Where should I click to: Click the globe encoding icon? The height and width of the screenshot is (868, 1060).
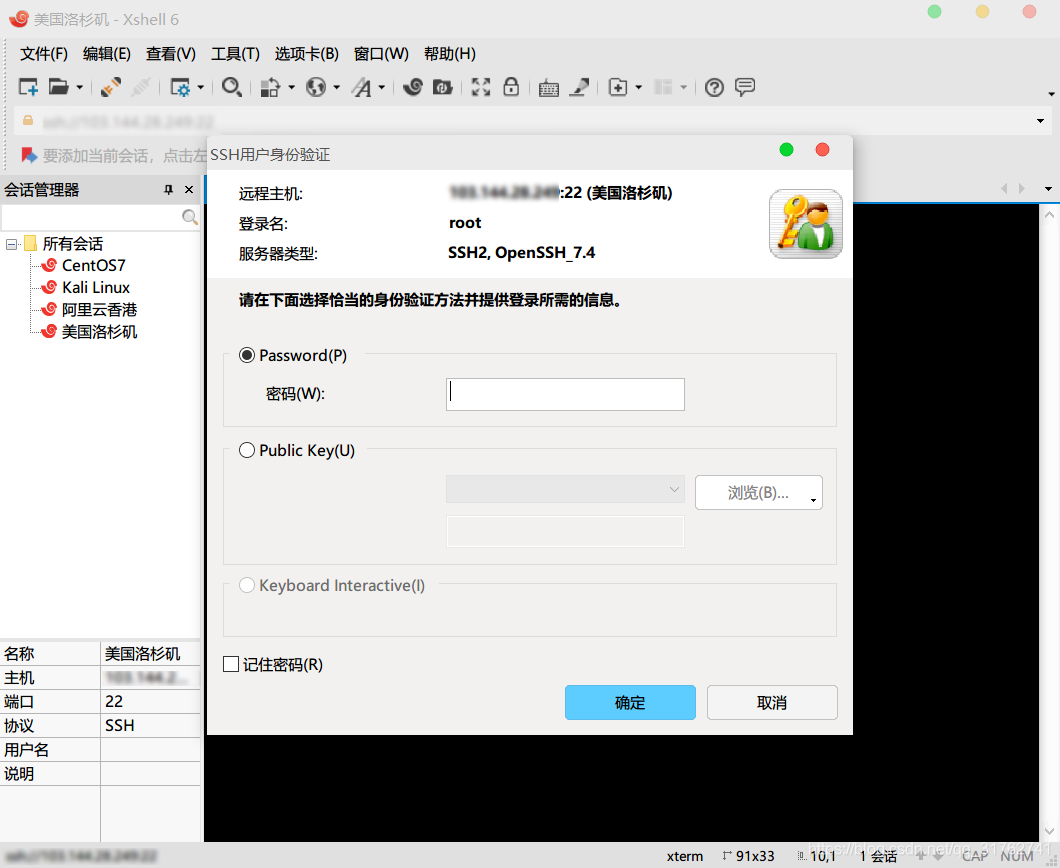[316, 87]
